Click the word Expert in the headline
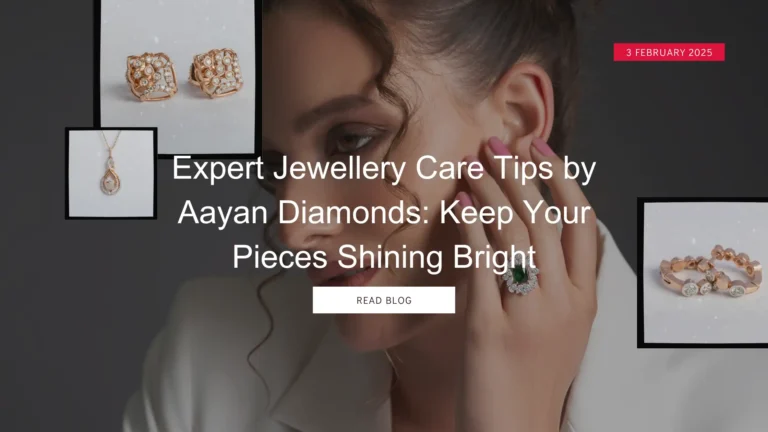 point(218,168)
